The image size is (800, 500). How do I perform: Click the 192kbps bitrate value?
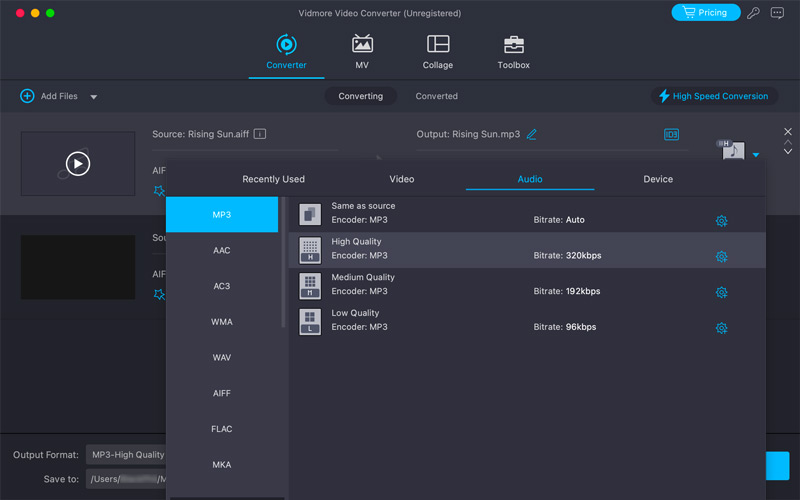pos(583,291)
